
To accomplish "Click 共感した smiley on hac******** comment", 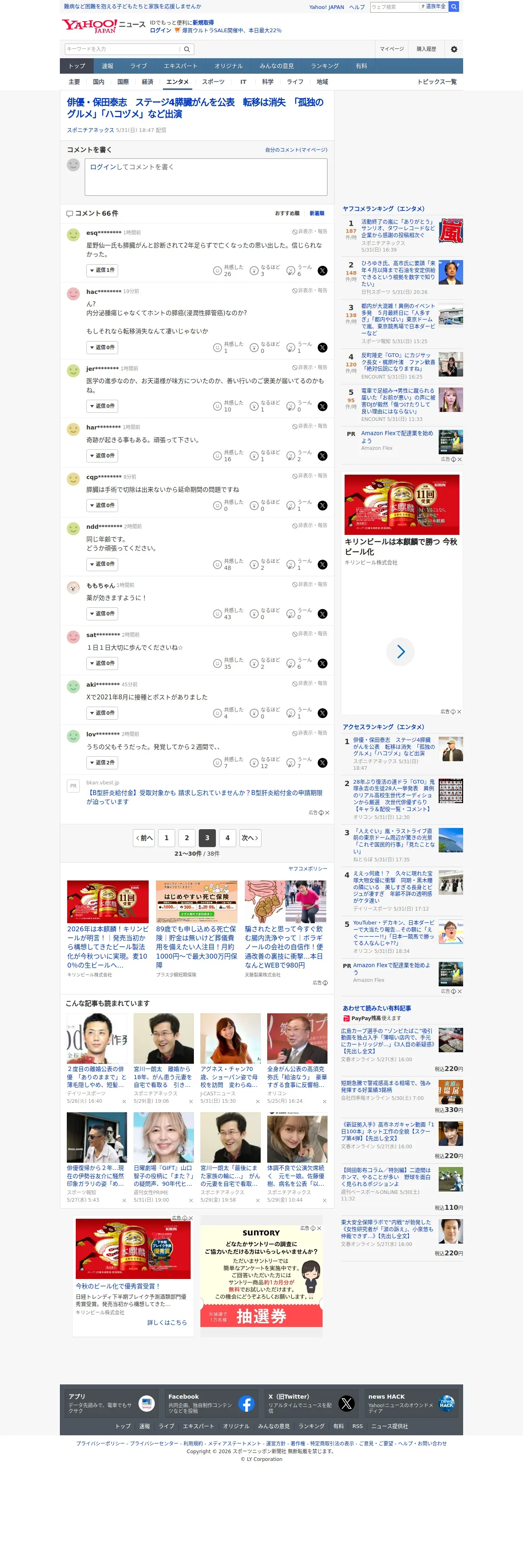I will [218, 348].
